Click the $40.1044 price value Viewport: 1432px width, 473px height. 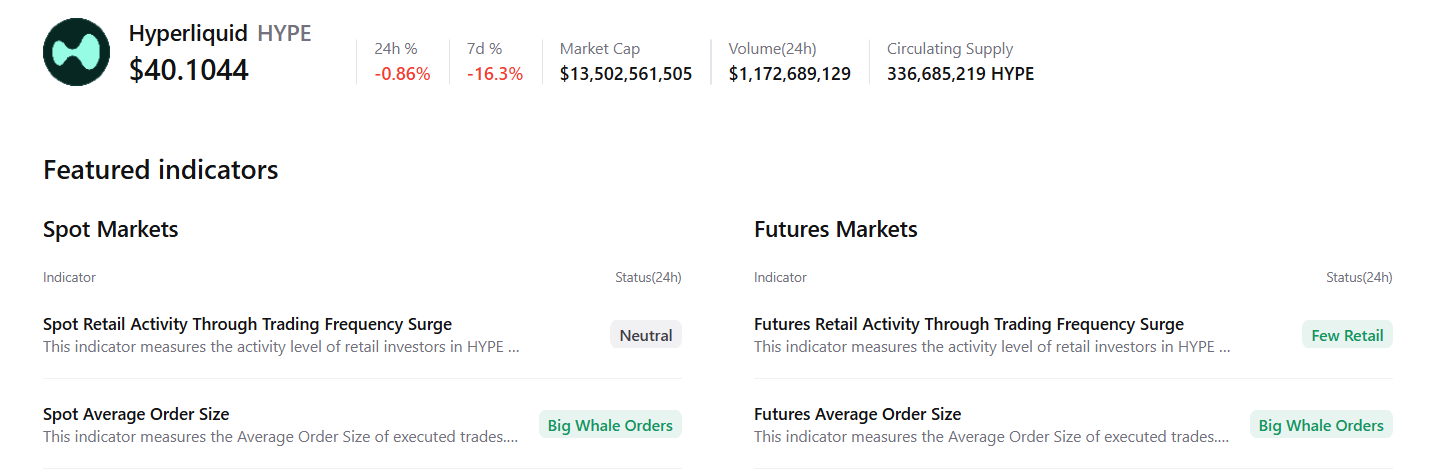click(189, 70)
